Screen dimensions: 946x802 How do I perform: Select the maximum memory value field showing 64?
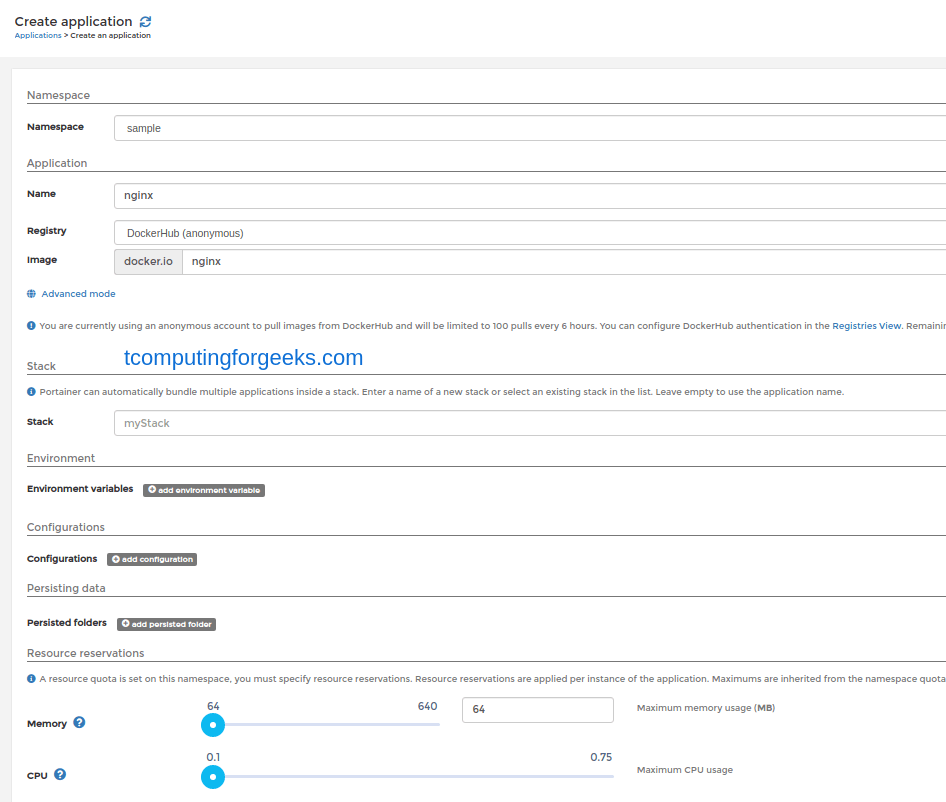click(x=537, y=710)
